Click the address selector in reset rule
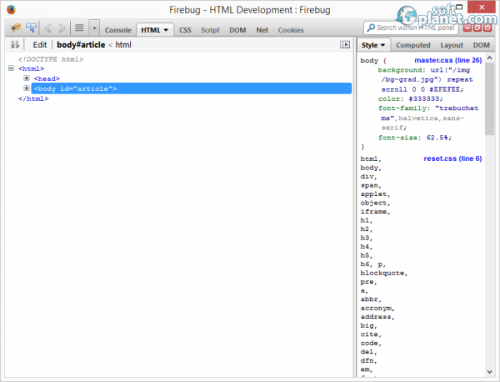Image resolution: width=500 pixels, height=382 pixels. tap(376, 317)
